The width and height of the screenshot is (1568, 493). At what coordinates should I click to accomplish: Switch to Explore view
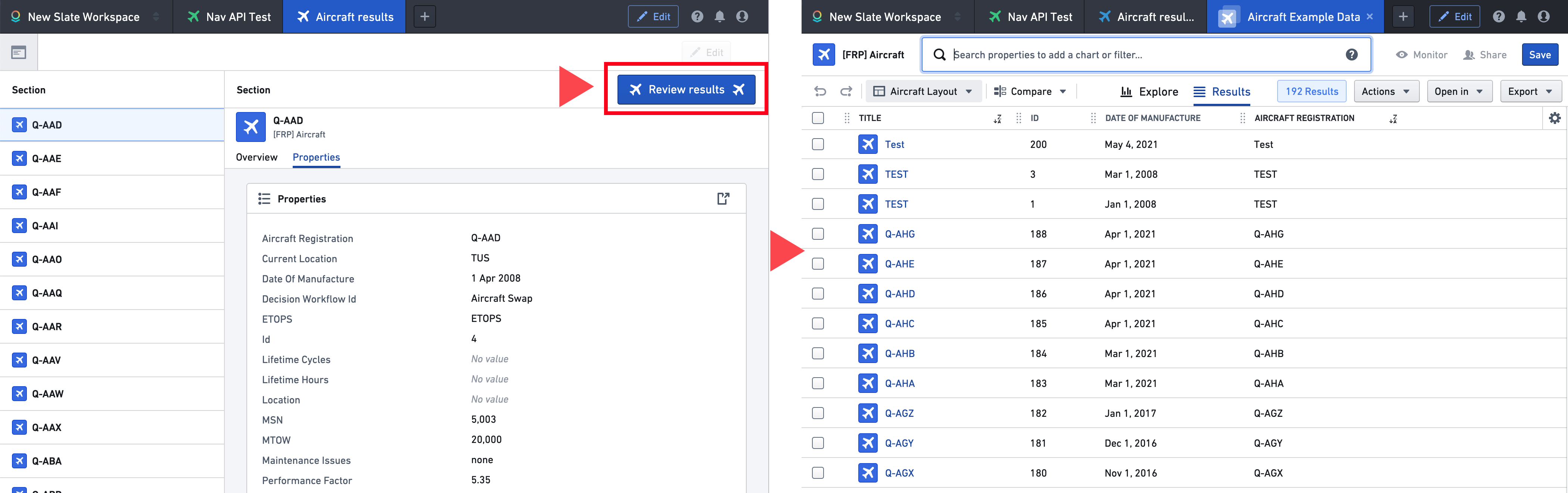pyautogui.click(x=1149, y=91)
